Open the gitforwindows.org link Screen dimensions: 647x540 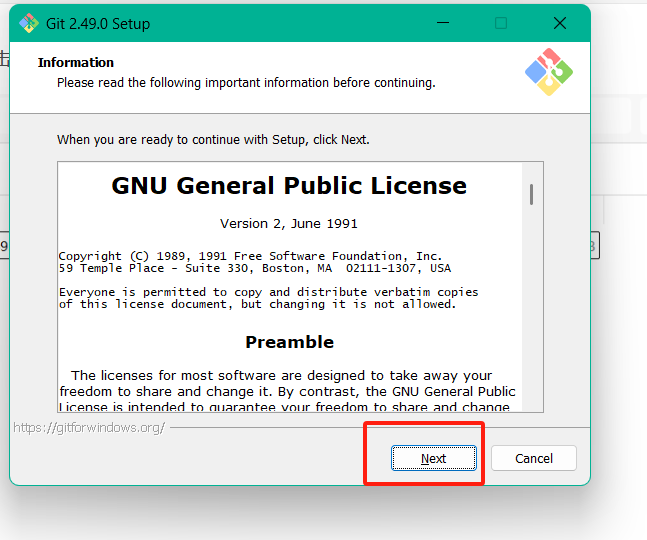89,427
